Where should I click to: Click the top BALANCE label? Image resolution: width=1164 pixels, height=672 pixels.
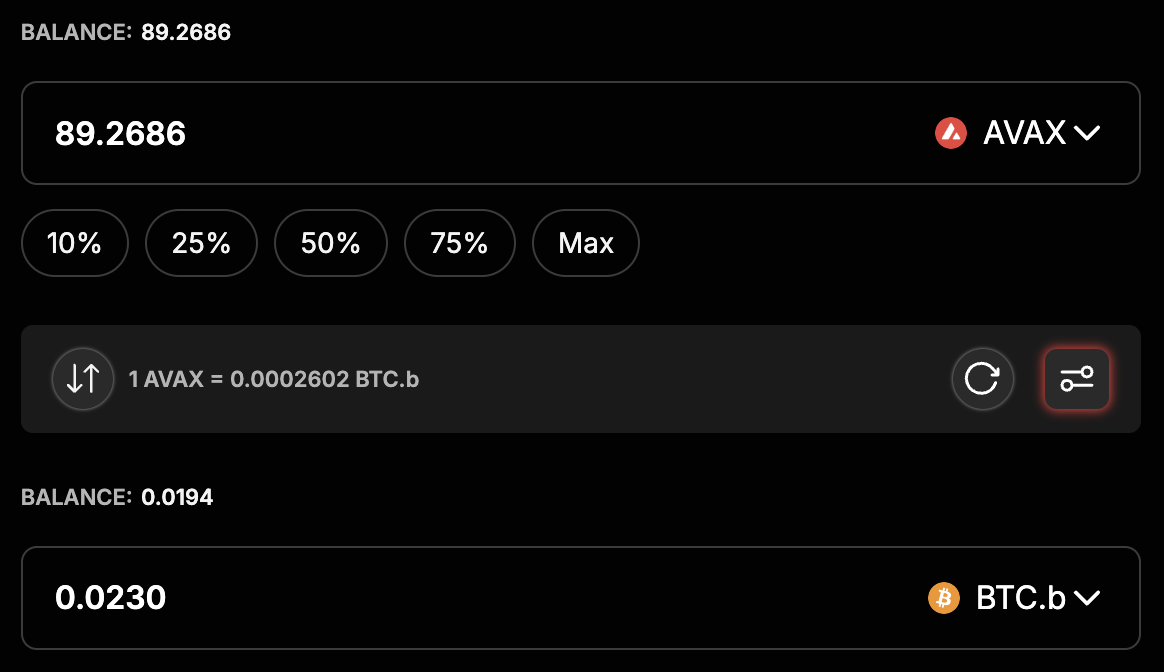[76, 33]
